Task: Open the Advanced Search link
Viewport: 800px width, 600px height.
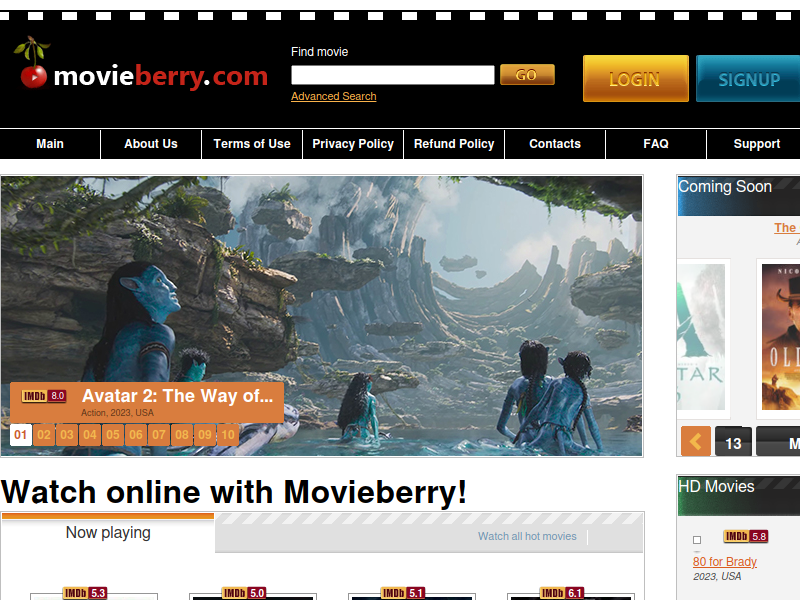Action: [334, 96]
